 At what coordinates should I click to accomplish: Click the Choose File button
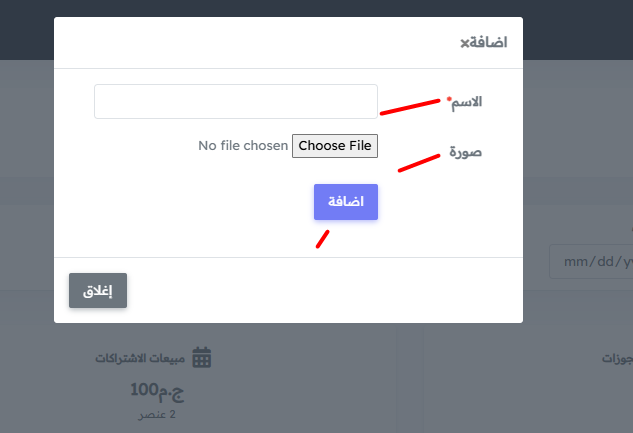point(335,146)
